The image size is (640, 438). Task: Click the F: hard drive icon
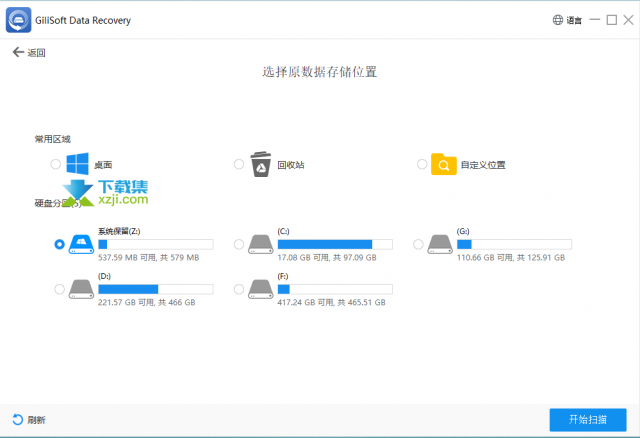261,289
